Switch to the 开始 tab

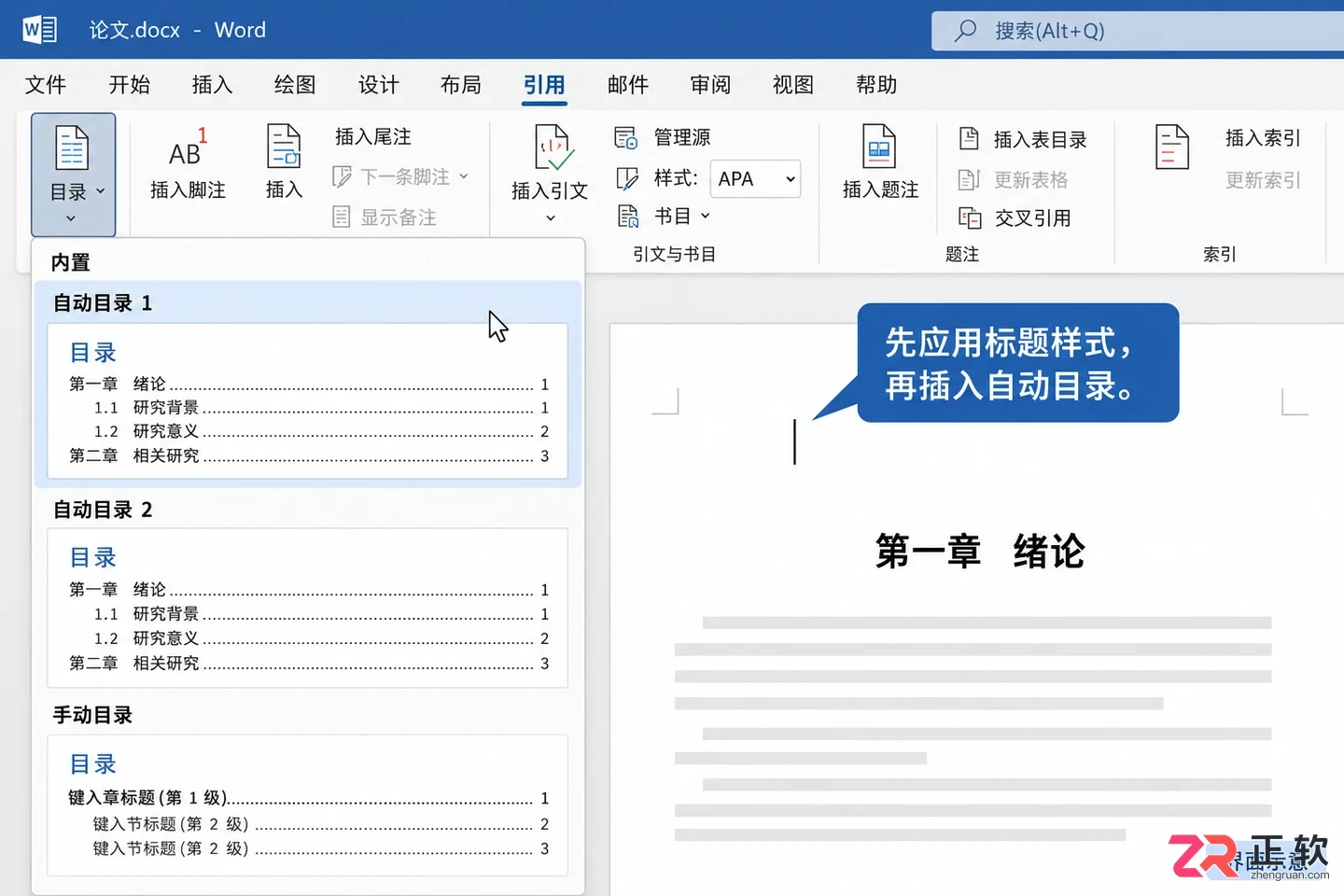(130, 85)
